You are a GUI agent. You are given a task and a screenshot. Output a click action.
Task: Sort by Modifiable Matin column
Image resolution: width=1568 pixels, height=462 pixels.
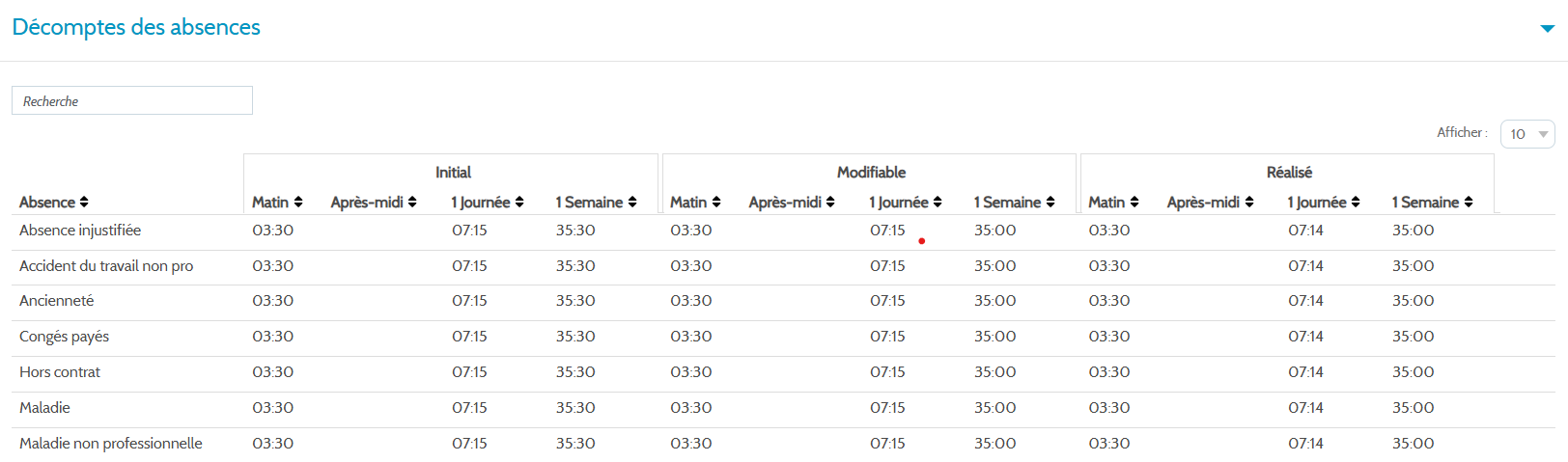point(695,202)
